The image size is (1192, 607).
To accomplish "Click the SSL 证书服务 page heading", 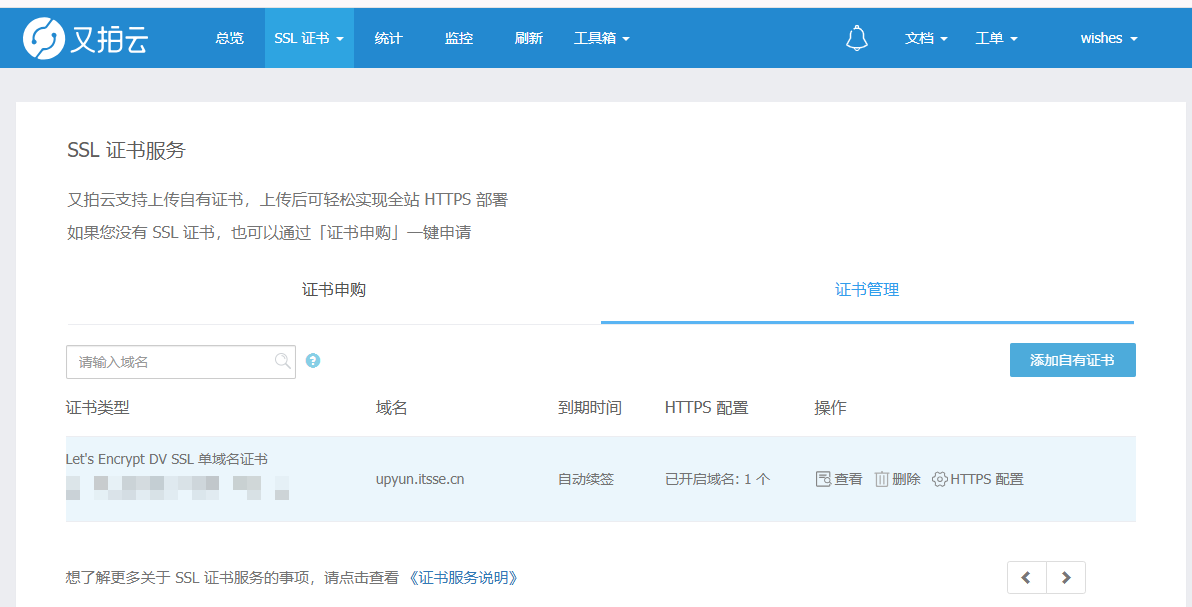I will coord(126,151).
